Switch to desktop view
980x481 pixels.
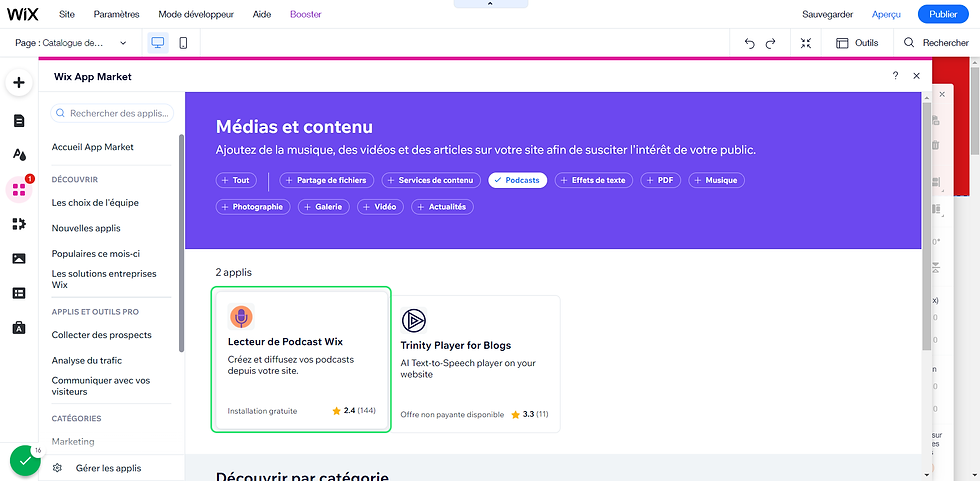(158, 43)
